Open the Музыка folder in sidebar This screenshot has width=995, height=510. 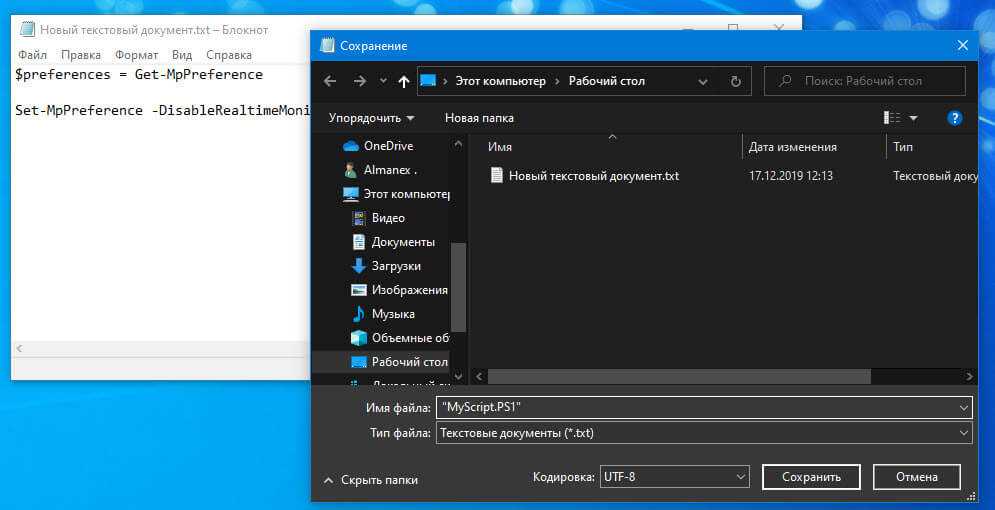pos(393,314)
